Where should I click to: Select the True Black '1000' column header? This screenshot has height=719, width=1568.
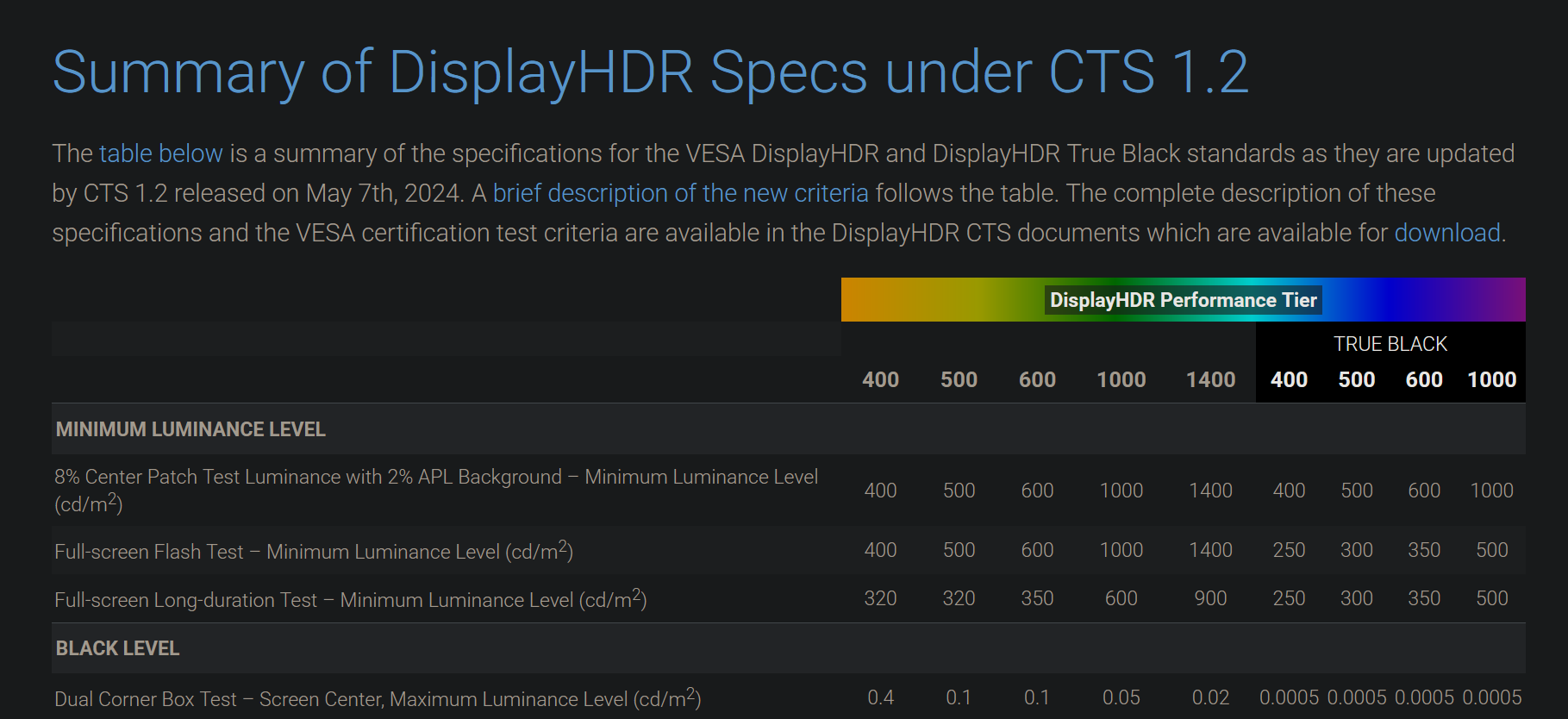pyautogui.click(x=1491, y=379)
